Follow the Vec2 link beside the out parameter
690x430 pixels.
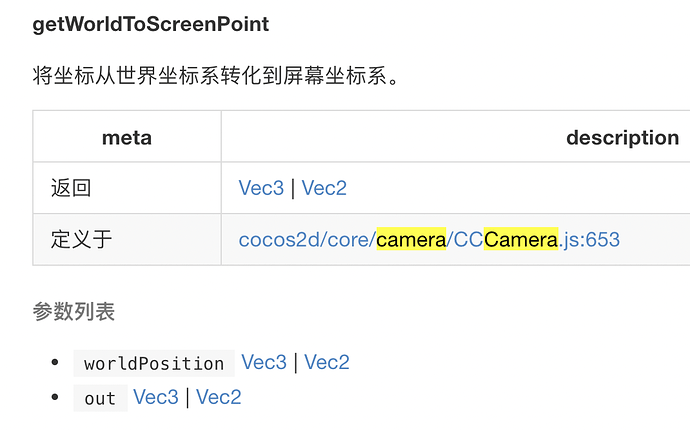[219, 398]
